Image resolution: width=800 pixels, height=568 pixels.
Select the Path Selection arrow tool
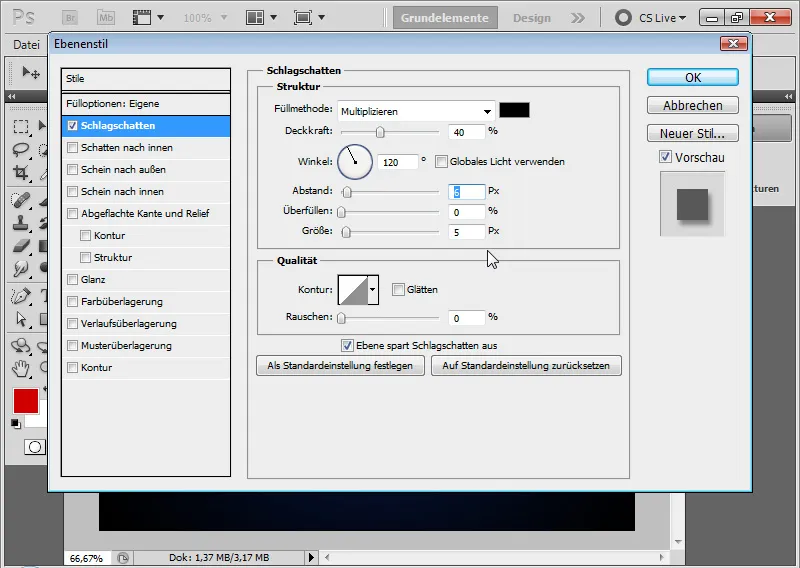pyautogui.click(x=20, y=319)
